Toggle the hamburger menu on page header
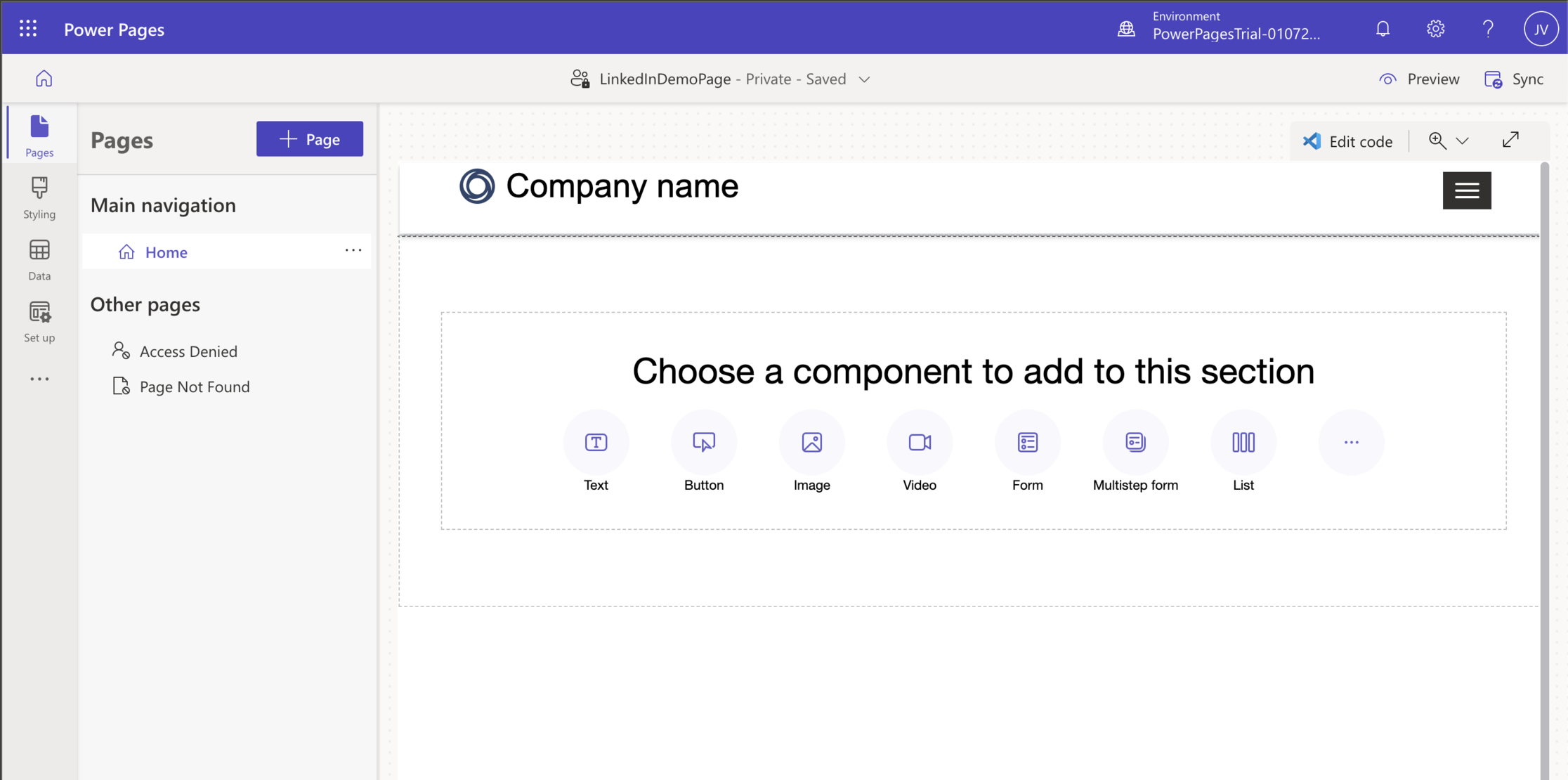The height and width of the screenshot is (780, 1568). click(1467, 190)
